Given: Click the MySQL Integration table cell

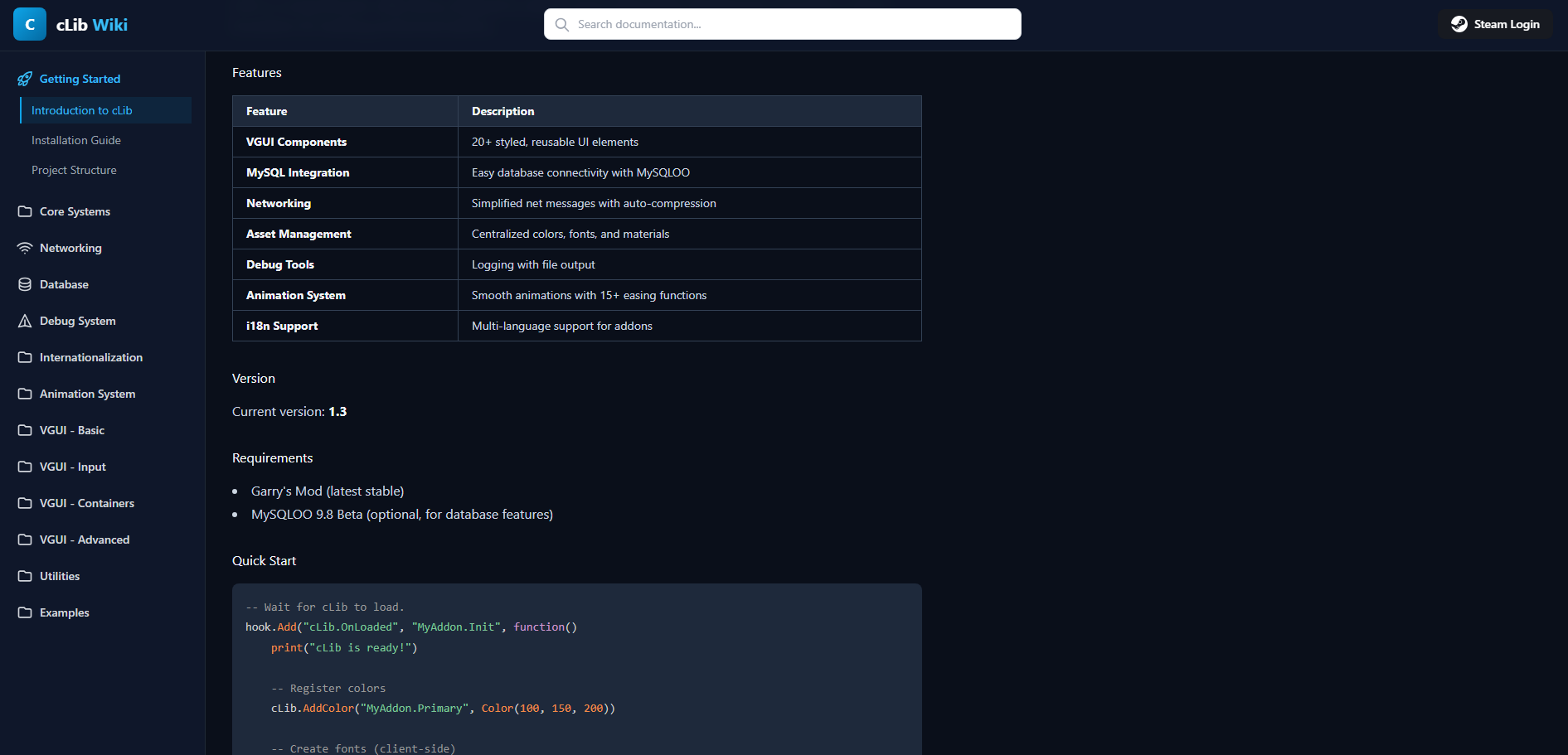Looking at the screenshot, I should point(346,172).
